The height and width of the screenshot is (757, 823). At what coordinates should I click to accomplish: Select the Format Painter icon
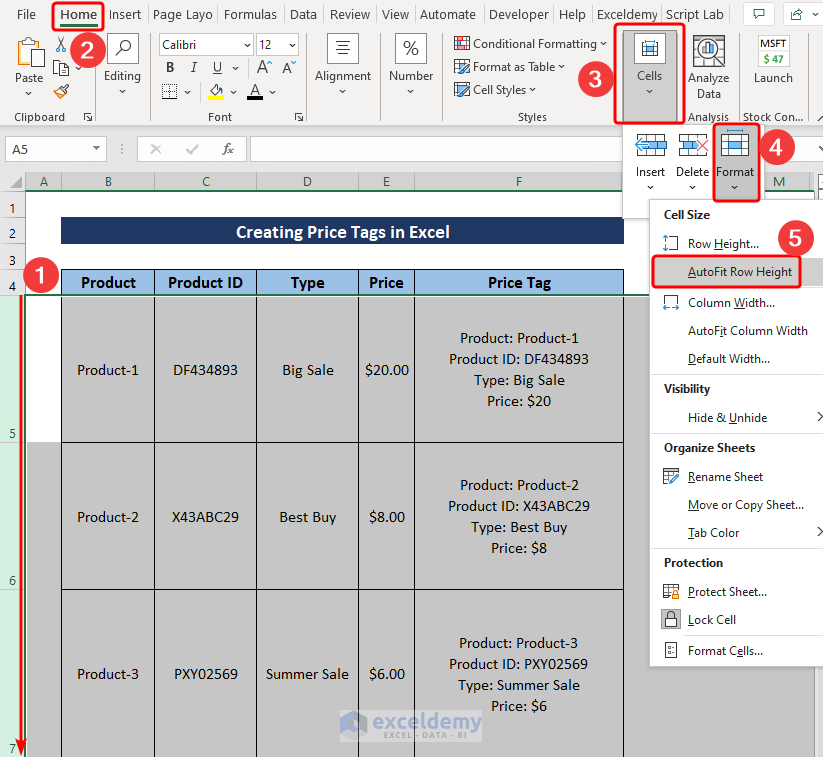[60, 92]
